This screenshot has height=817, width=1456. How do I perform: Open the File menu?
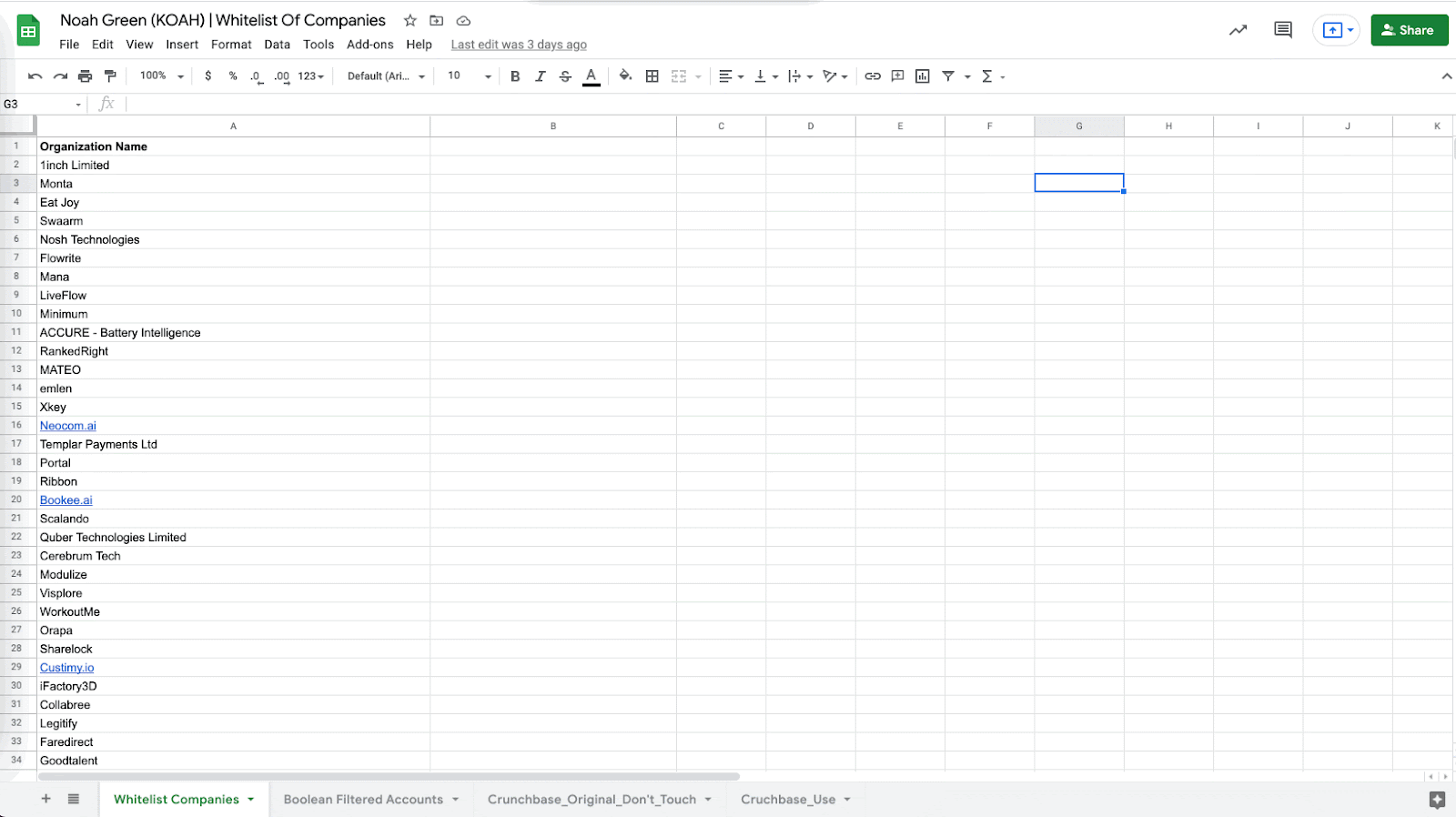(x=69, y=45)
